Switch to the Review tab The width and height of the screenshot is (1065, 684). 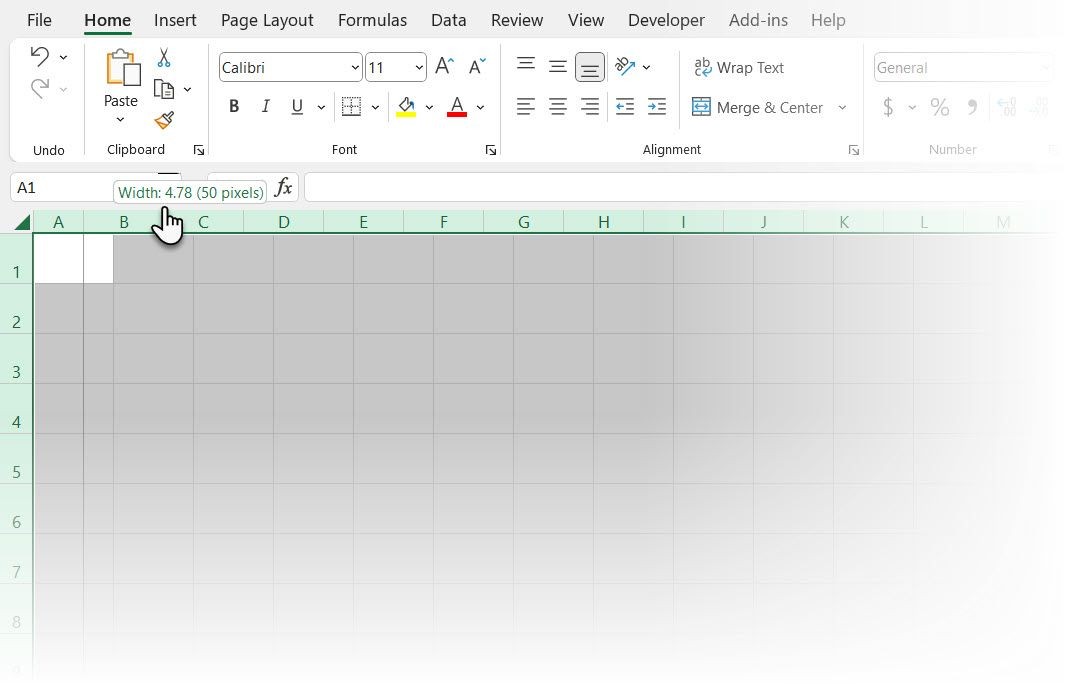click(517, 20)
